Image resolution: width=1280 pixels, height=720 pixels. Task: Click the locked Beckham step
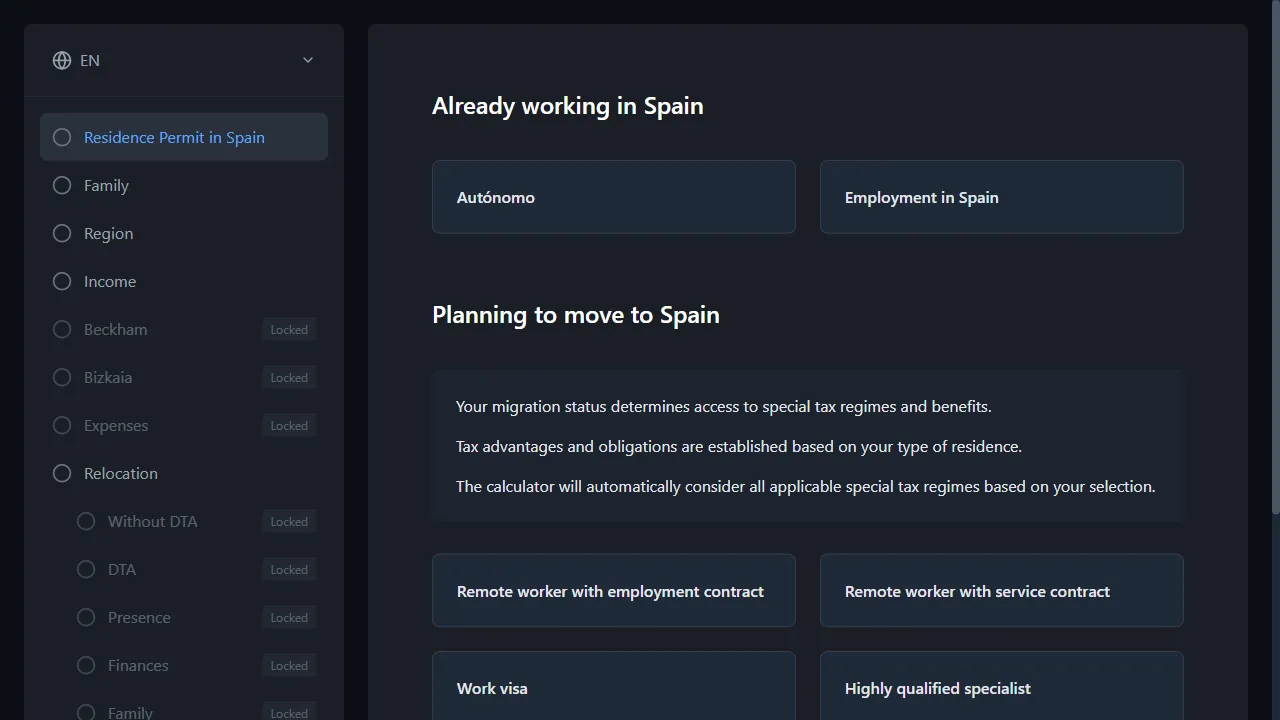115,329
